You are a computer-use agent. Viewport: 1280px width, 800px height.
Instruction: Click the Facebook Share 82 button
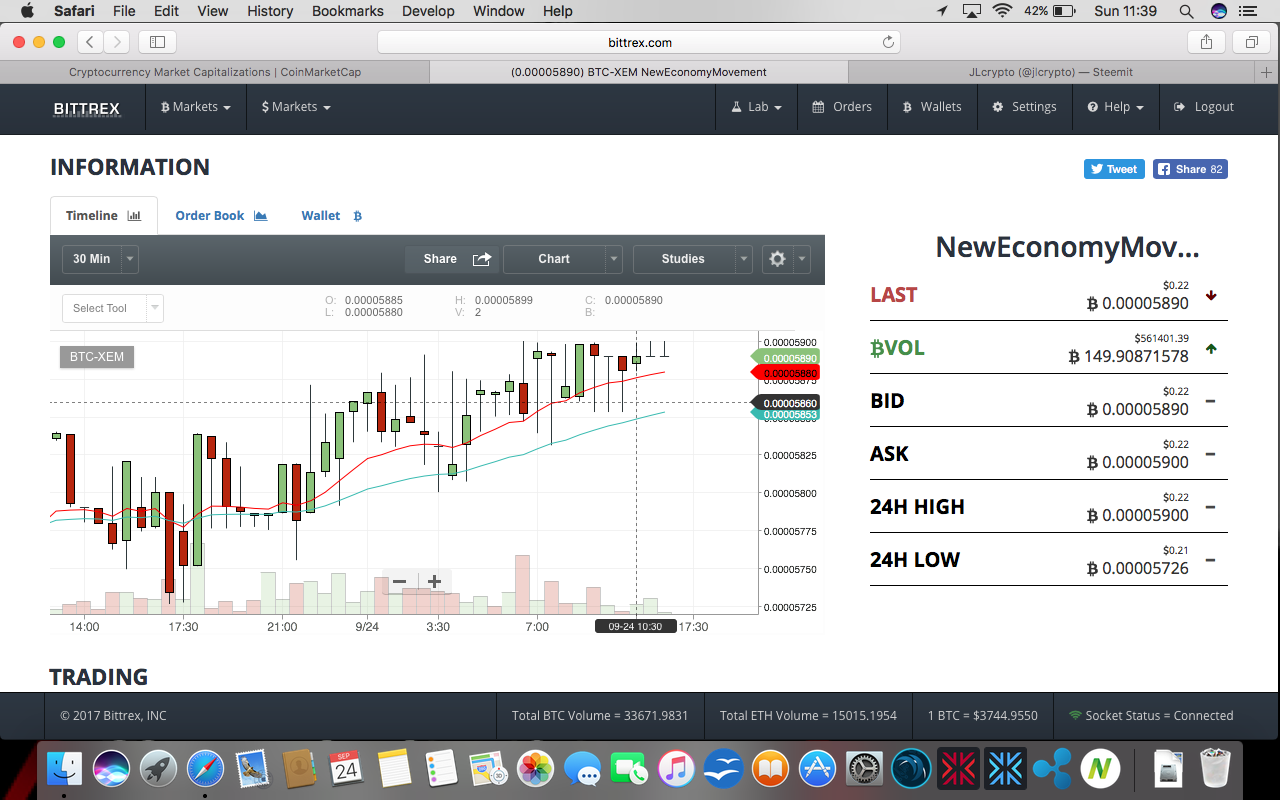(1190, 169)
